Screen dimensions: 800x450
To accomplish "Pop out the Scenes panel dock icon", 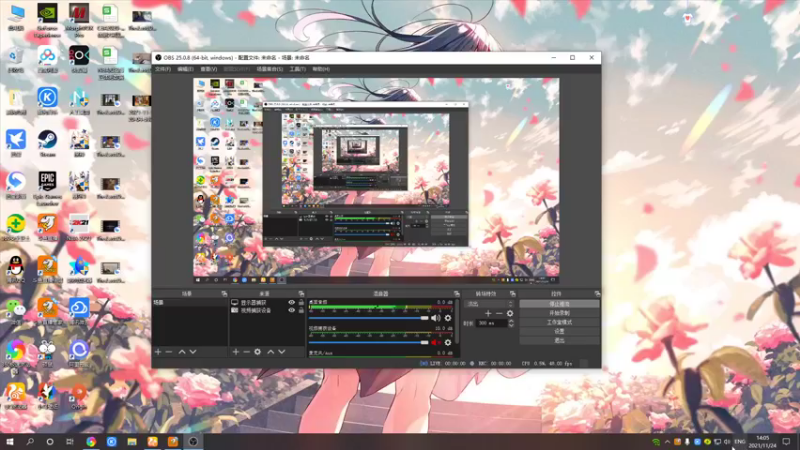I will 224,294.
